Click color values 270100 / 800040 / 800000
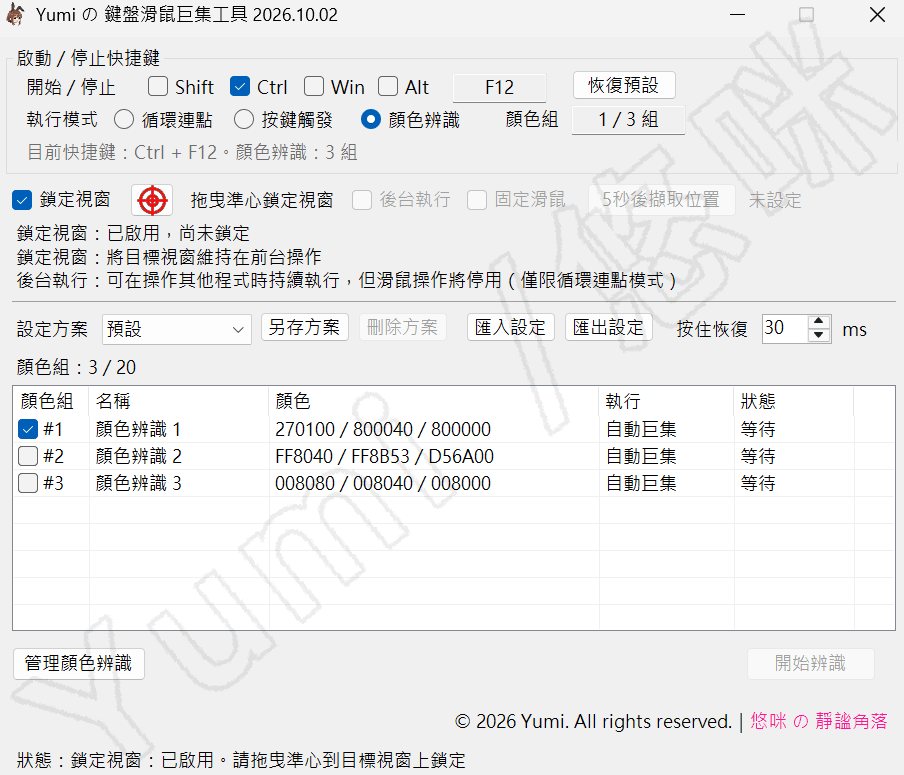 click(x=383, y=429)
